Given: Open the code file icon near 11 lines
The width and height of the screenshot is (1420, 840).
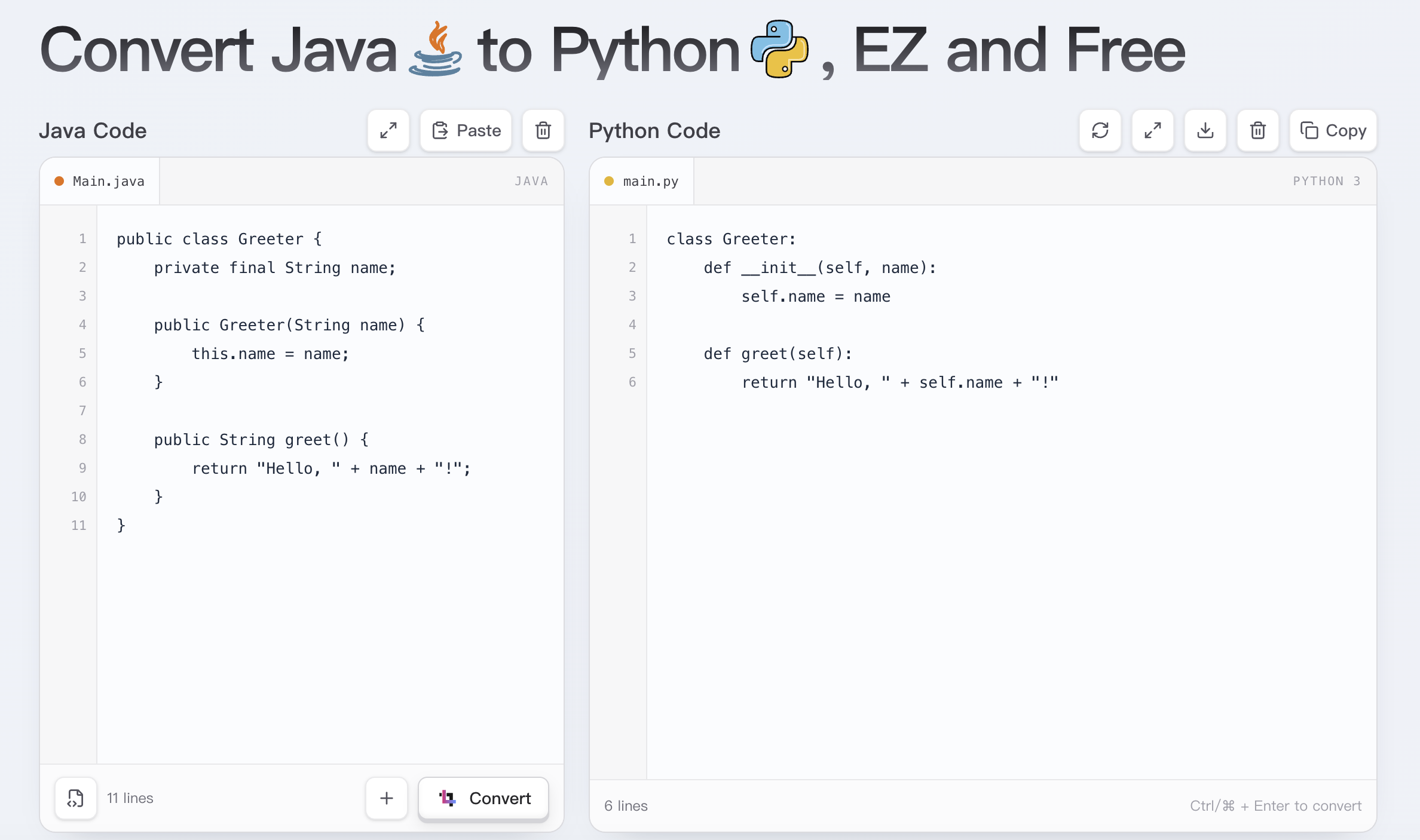Looking at the screenshot, I should pyautogui.click(x=76, y=798).
